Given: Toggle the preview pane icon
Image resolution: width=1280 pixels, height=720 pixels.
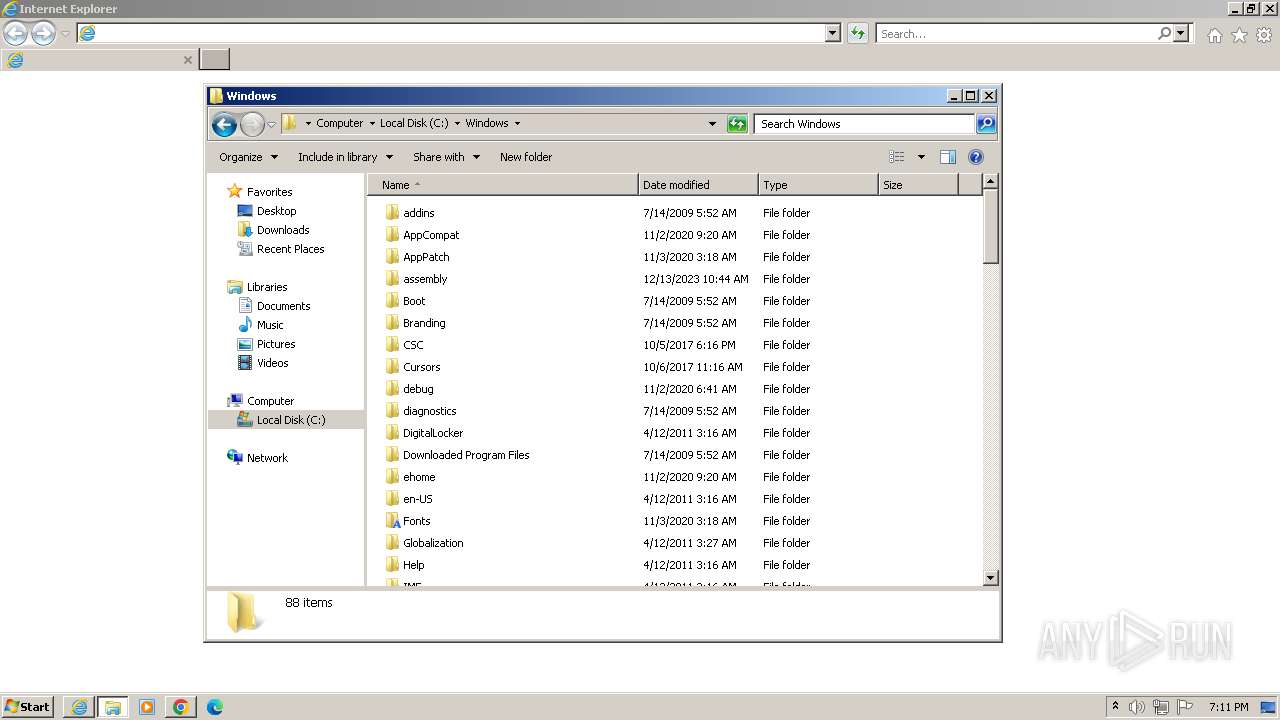Looking at the screenshot, I should pyautogui.click(x=948, y=157).
